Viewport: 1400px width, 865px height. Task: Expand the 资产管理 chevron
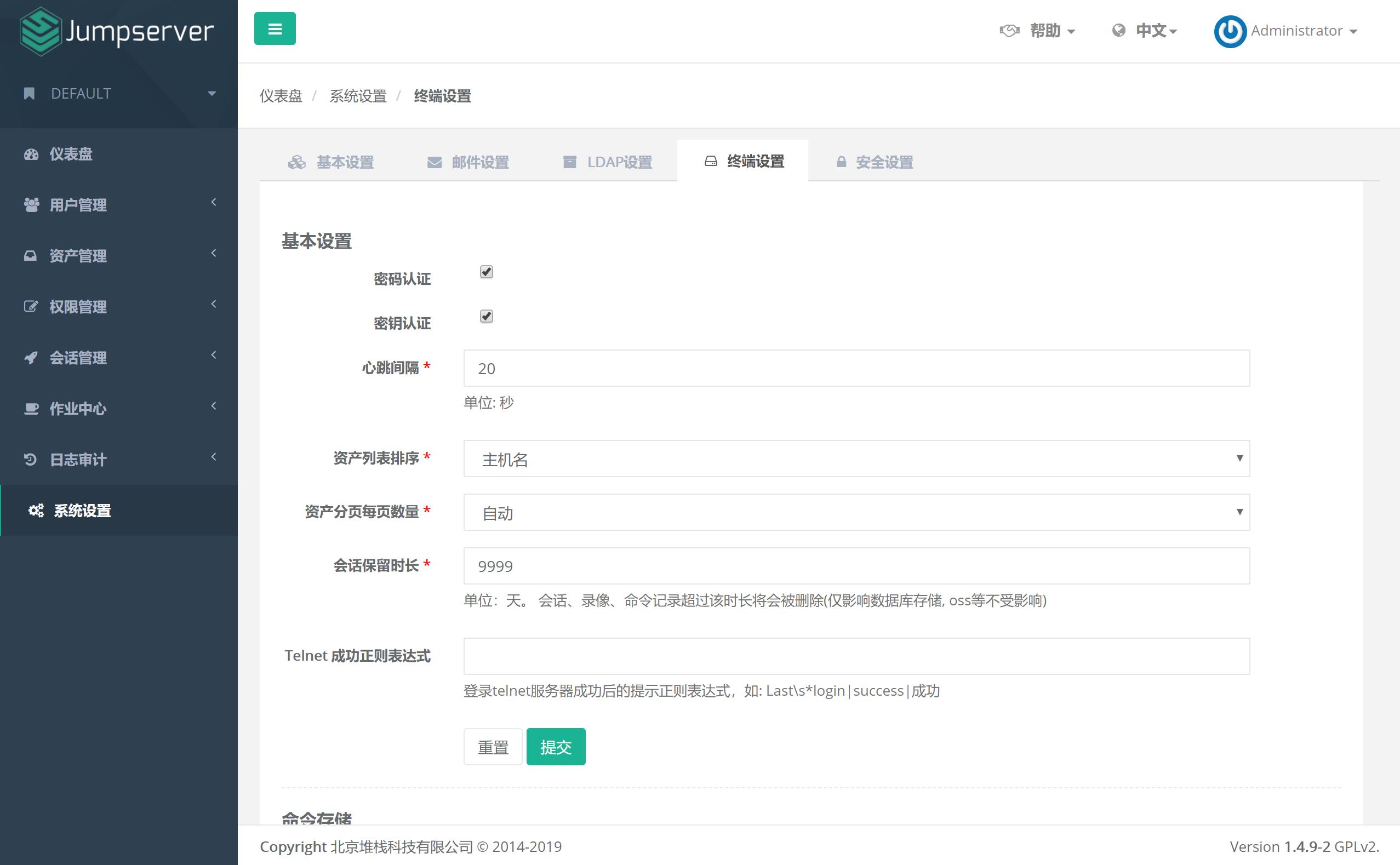[213, 254]
